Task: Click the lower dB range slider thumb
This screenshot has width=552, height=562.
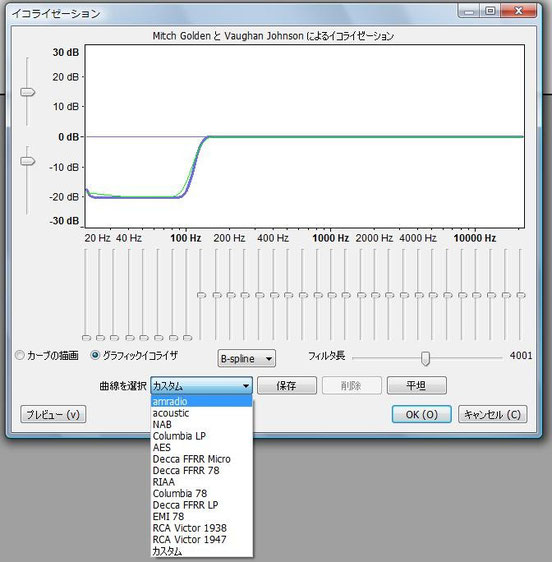Action: coord(28,161)
